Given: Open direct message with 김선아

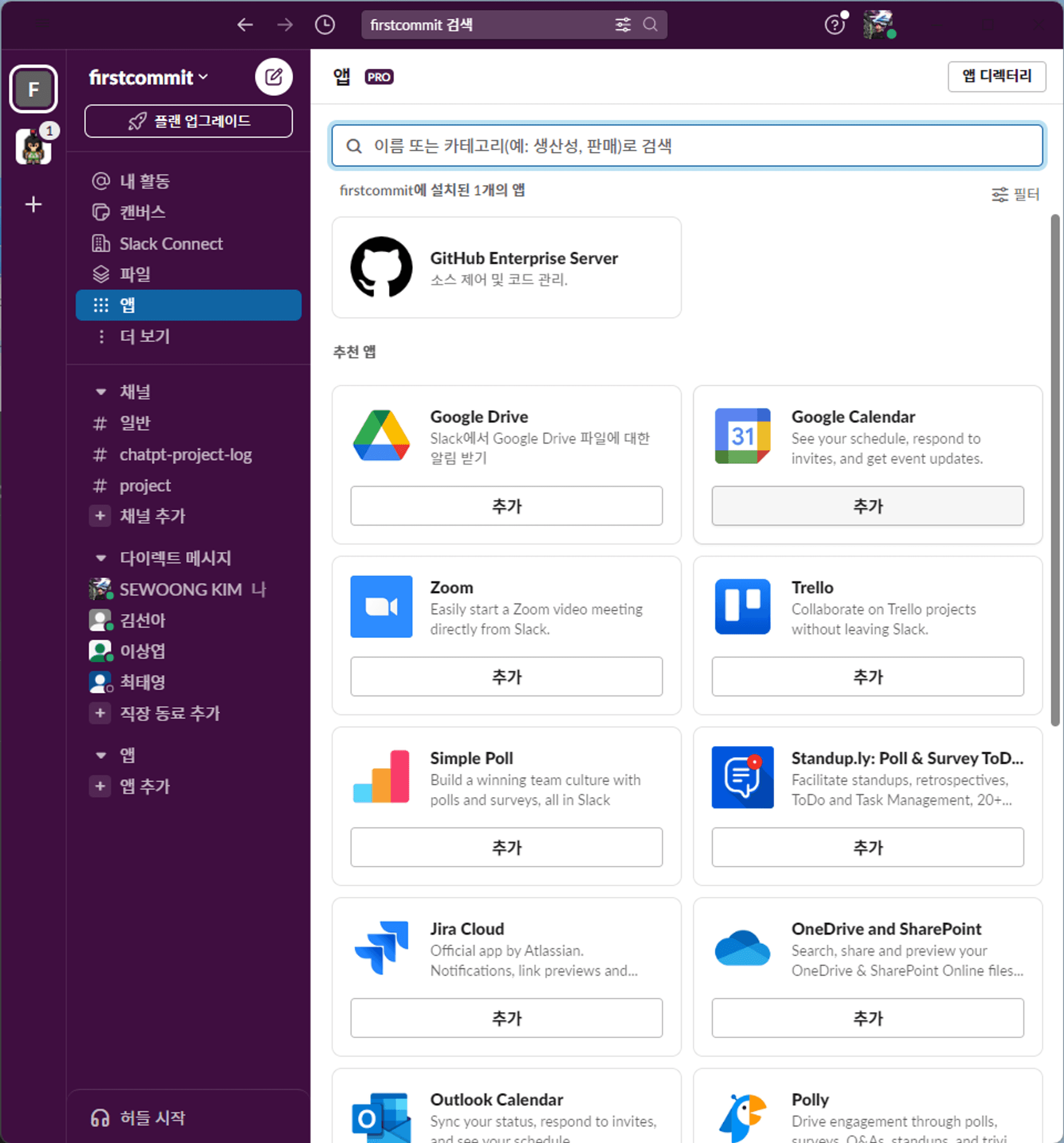Looking at the screenshot, I should [188, 620].
